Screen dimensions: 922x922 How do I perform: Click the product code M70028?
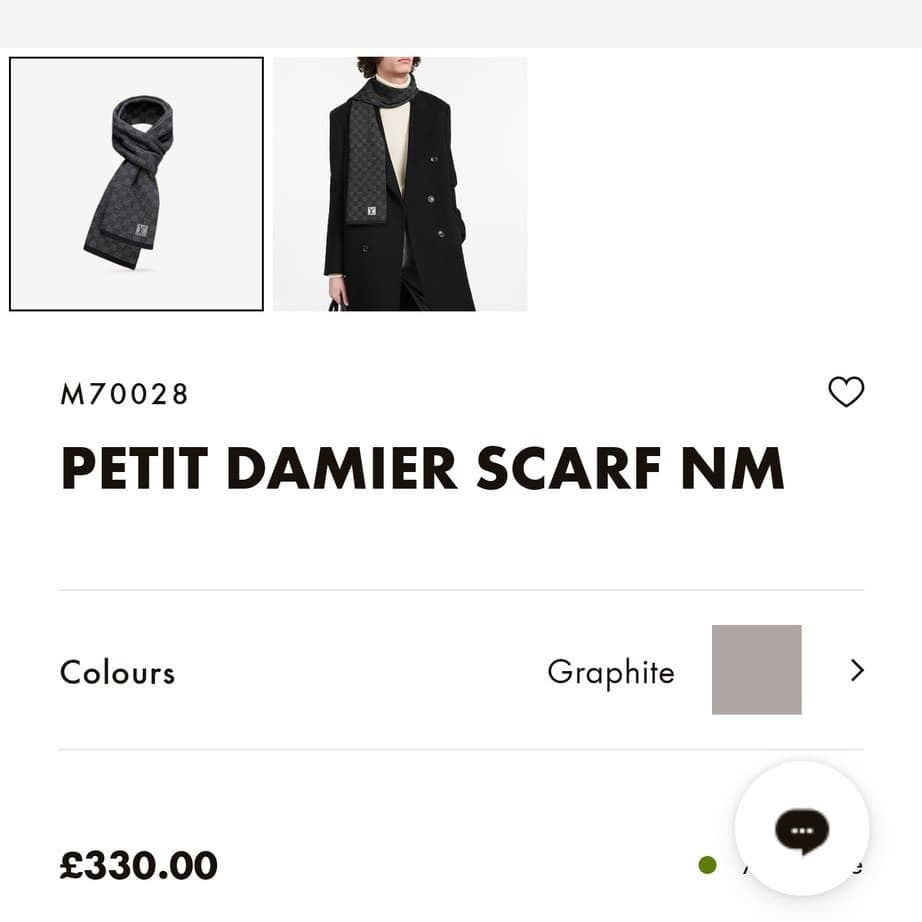125,394
